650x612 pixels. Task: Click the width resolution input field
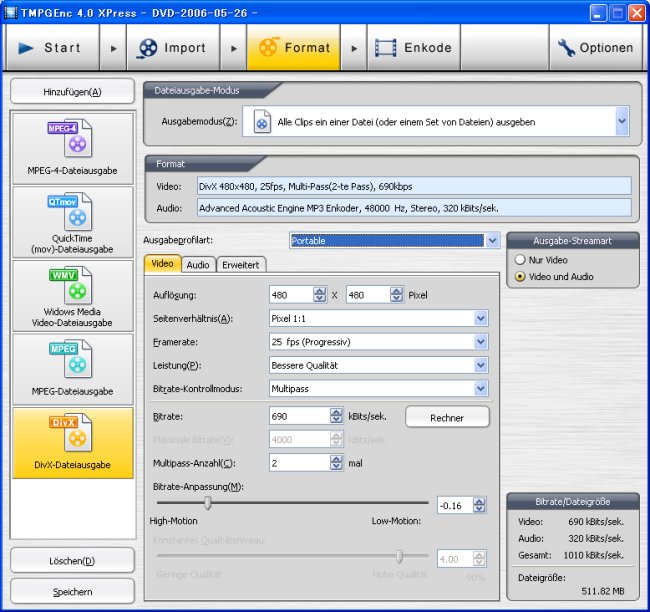[291, 295]
